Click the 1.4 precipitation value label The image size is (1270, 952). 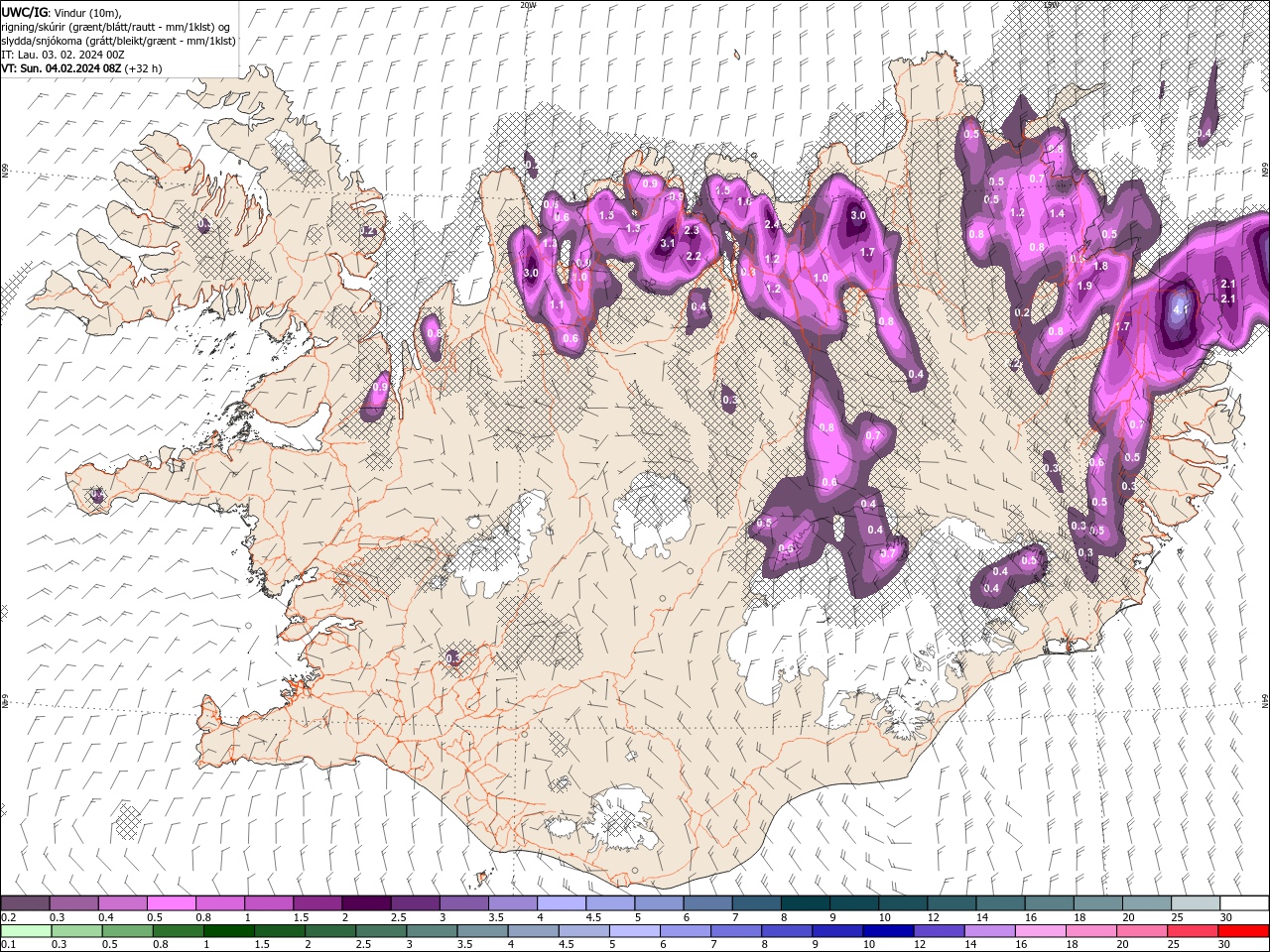(1057, 213)
